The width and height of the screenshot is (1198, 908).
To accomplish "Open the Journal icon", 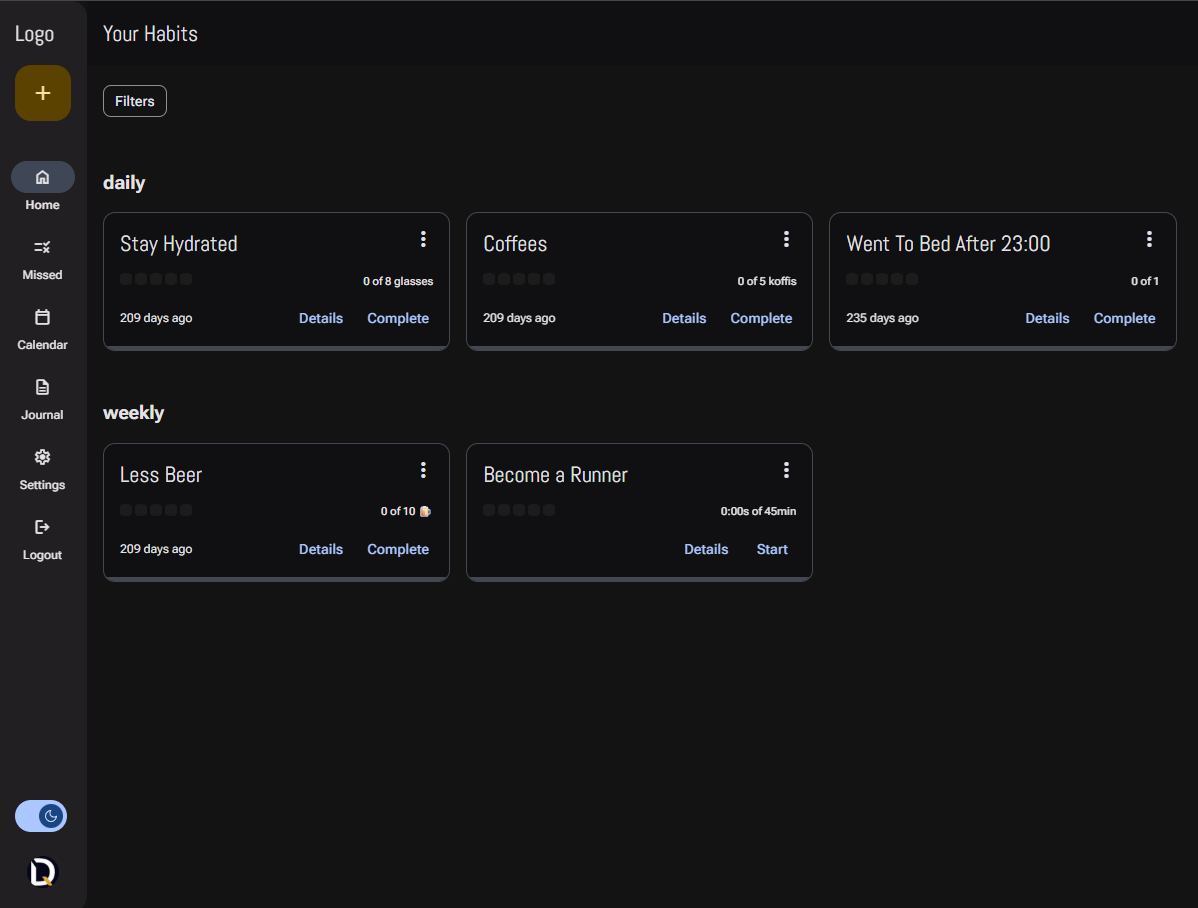I will (x=42, y=386).
